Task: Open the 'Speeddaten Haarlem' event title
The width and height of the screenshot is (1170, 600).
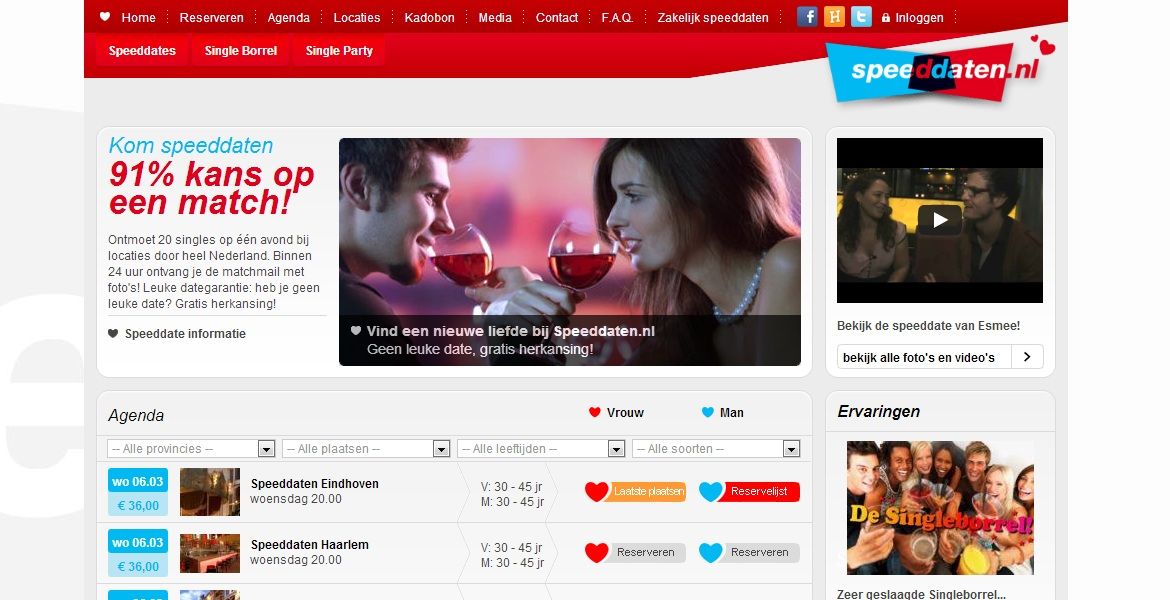Action: pos(310,545)
